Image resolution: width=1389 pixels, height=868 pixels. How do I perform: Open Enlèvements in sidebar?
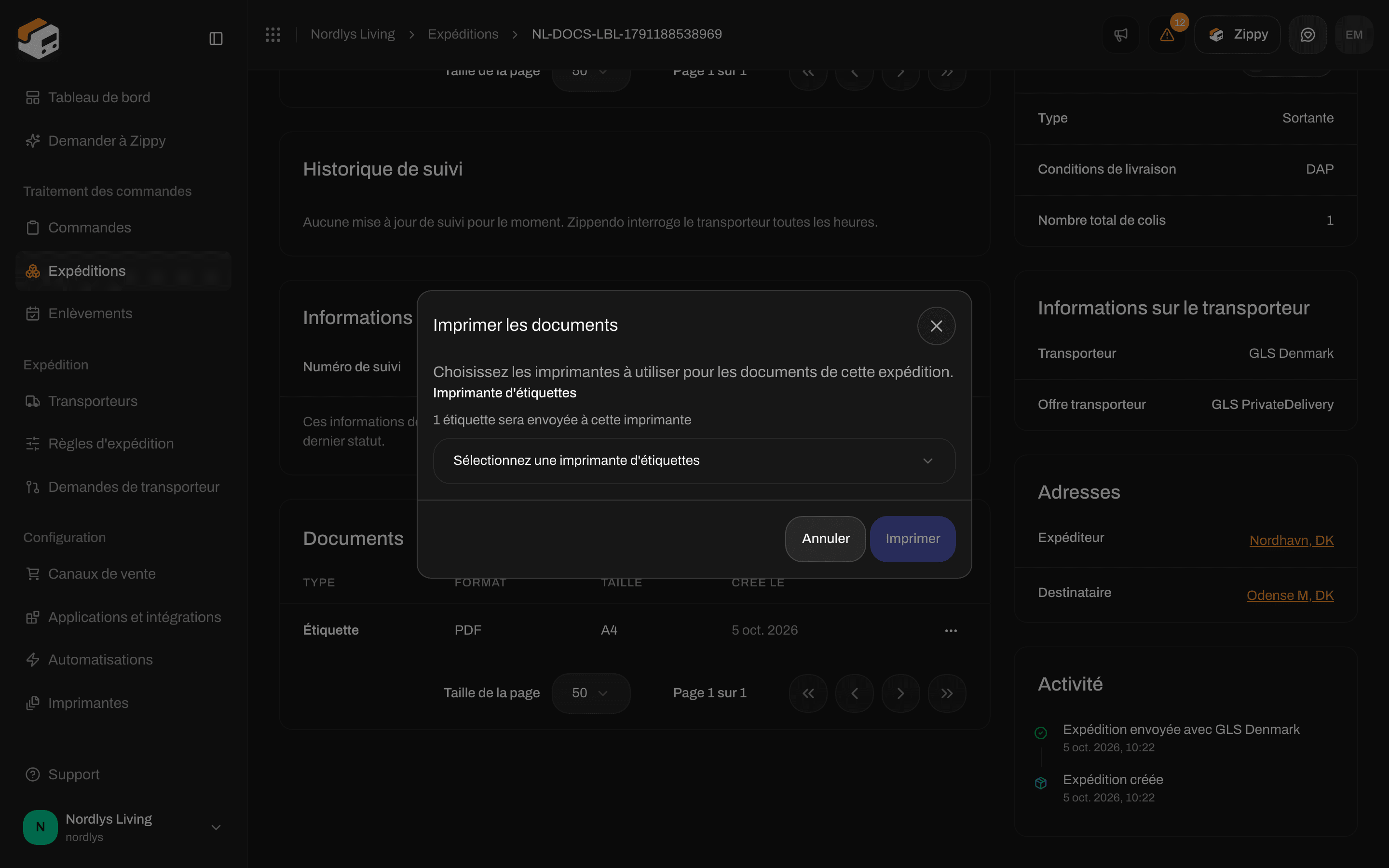[x=123, y=313]
